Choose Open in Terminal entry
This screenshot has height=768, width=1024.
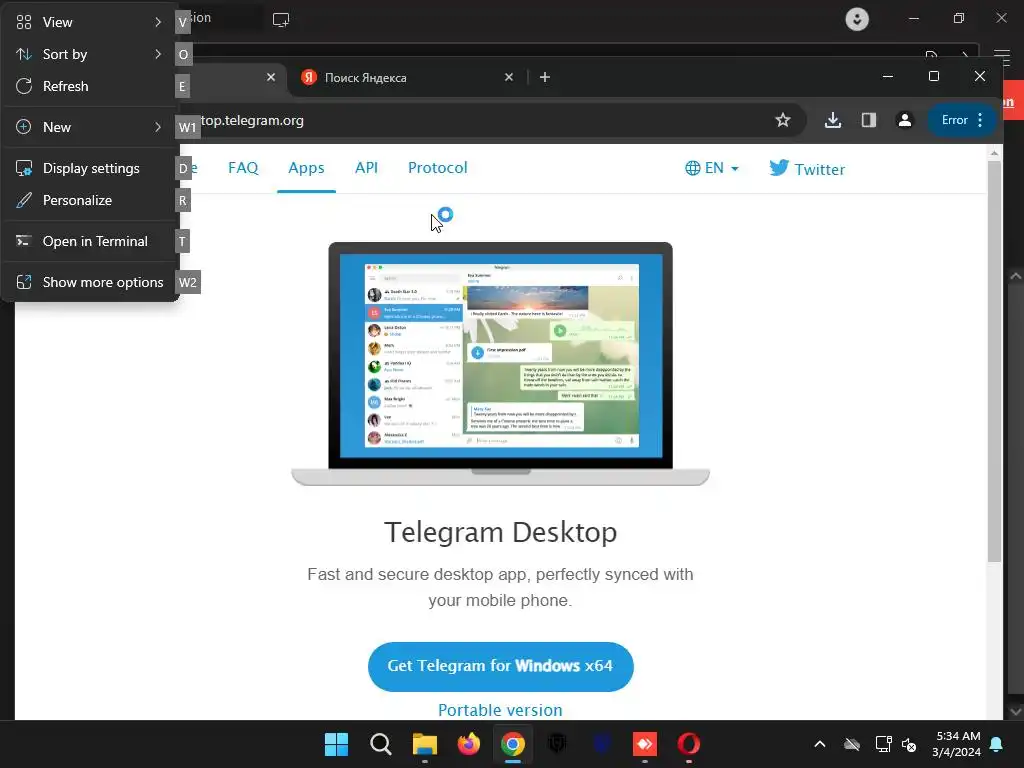pos(89,242)
